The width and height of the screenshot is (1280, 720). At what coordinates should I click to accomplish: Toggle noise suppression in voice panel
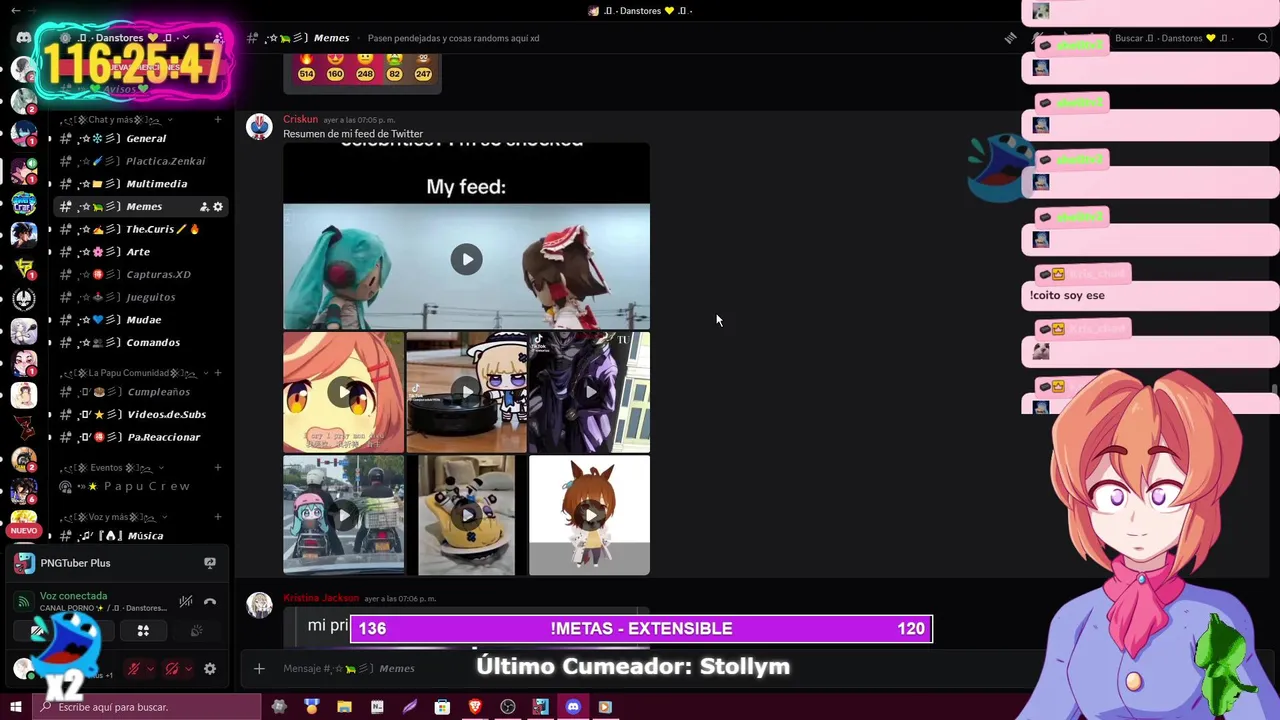pos(186,602)
